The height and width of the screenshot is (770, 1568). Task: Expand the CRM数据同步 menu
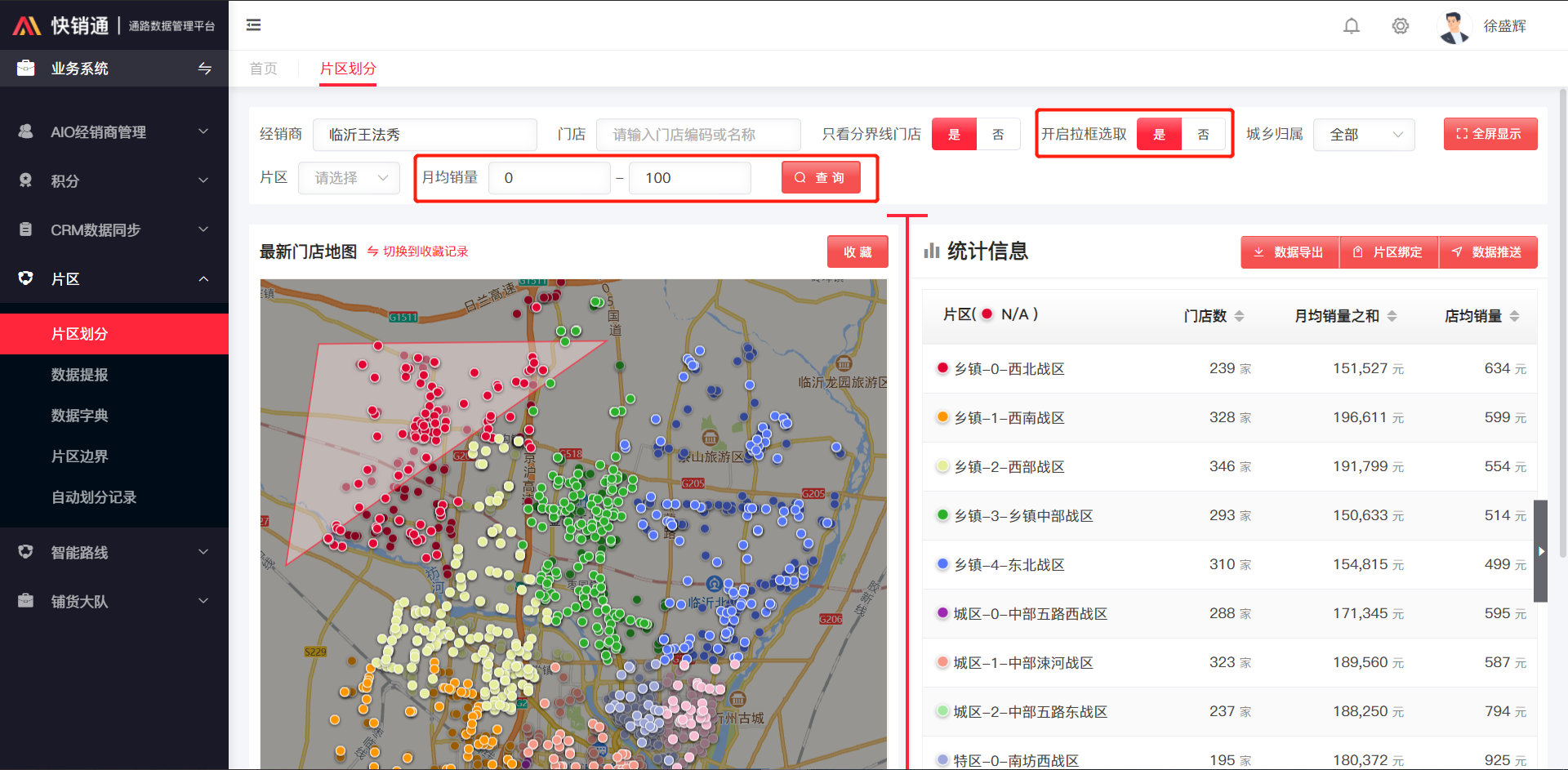coord(203,229)
